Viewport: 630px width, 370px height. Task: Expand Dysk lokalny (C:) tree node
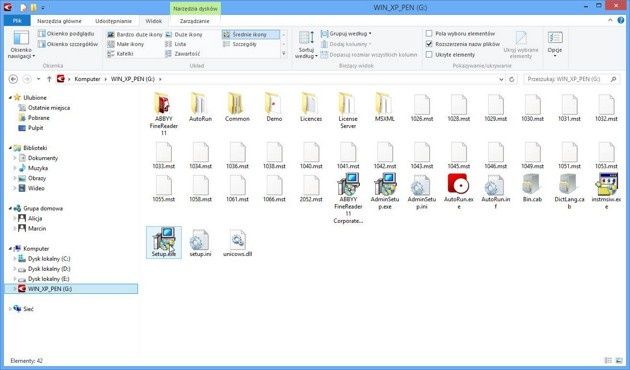tap(15, 259)
